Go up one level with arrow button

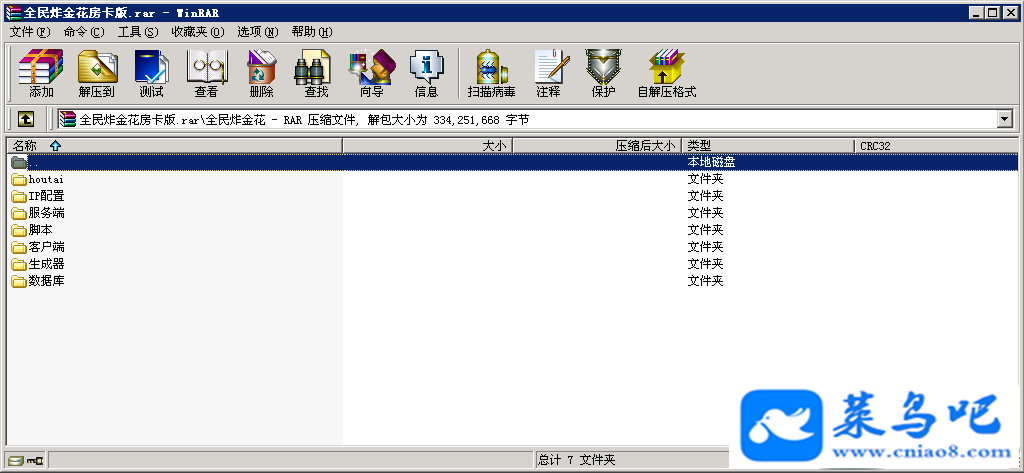[x=25, y=119]
